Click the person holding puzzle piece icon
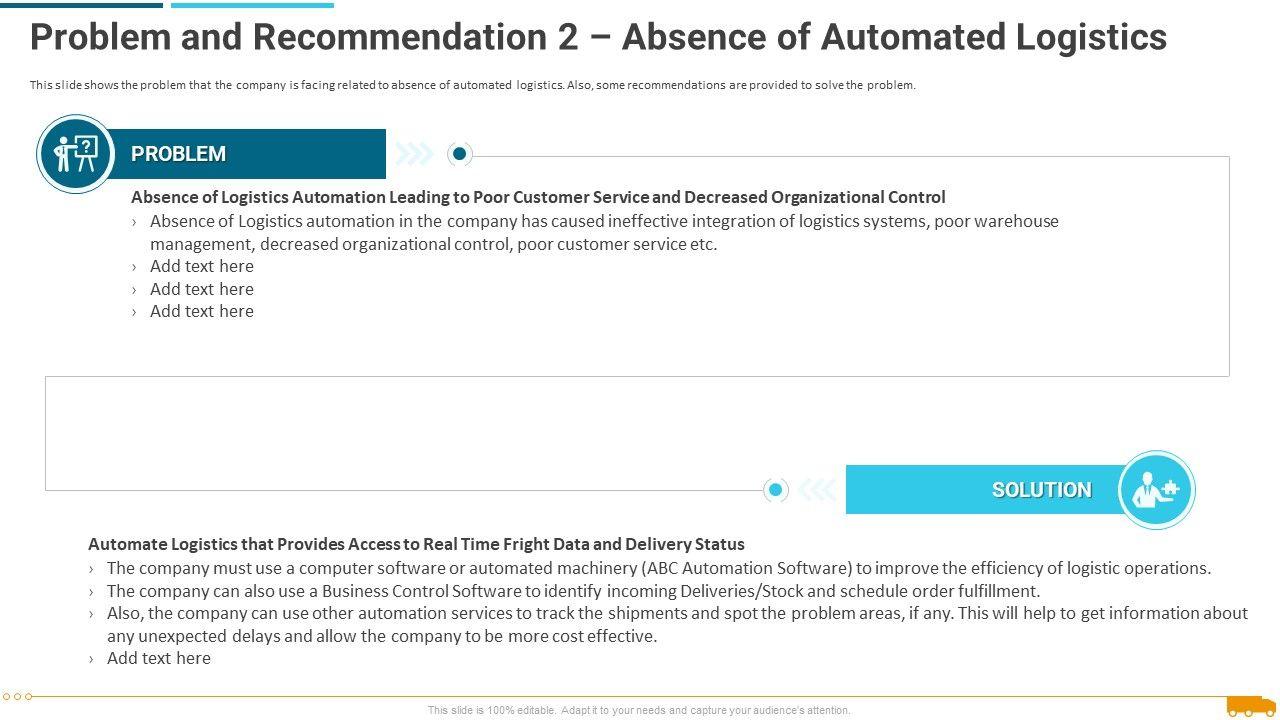The image size is (1280, 720). click(1156, 490)
